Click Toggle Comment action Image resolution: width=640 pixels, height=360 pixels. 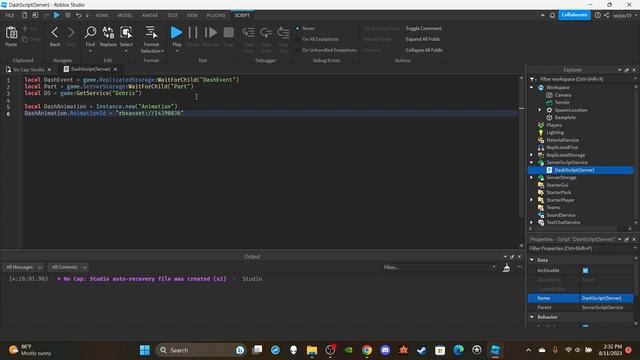coord(423,29)
